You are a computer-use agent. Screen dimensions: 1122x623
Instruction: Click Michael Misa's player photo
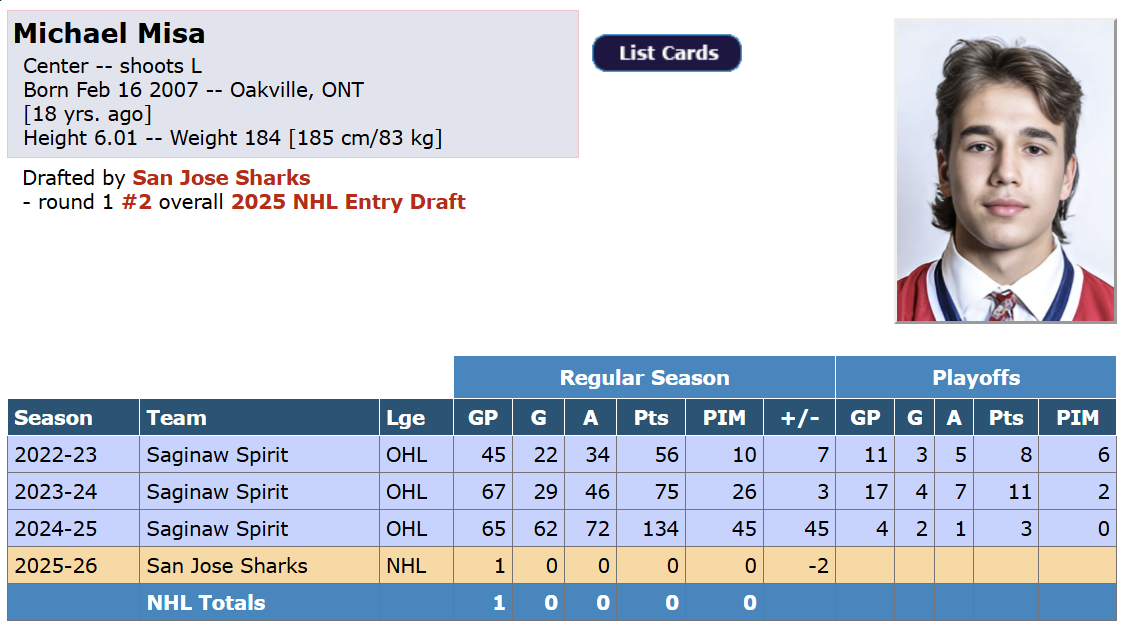pyautogui.click(x=1004, y=171)
